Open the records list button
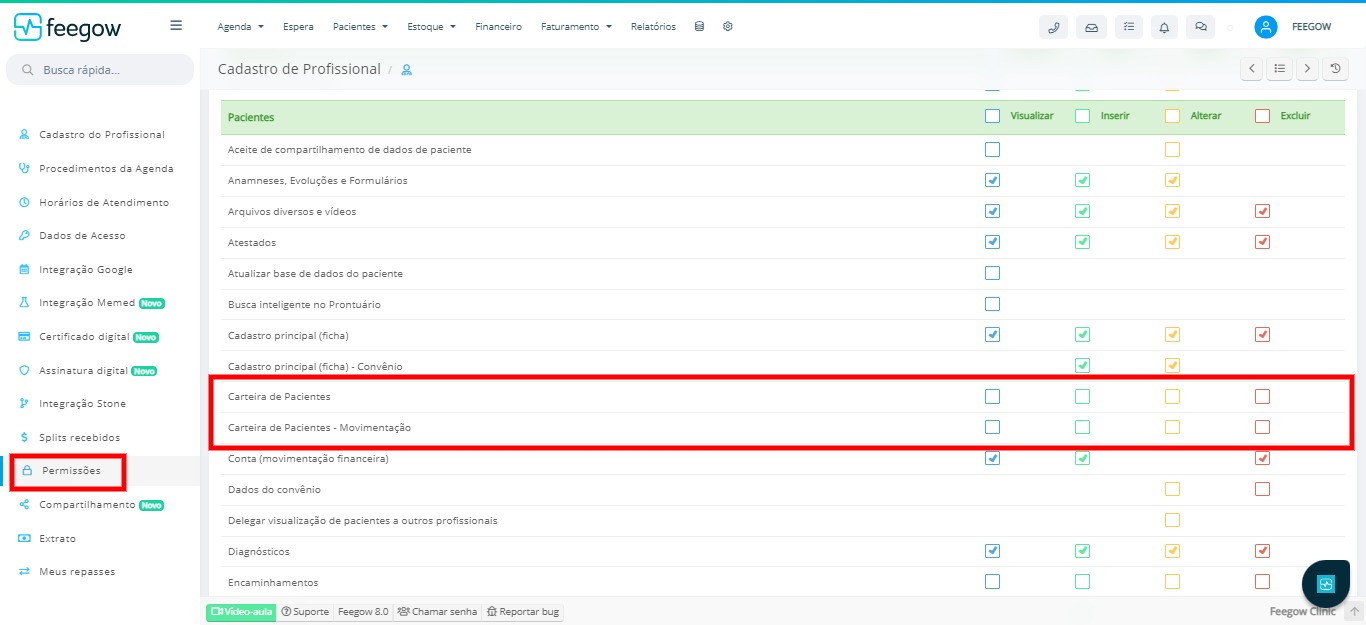 coord(1279,69)
